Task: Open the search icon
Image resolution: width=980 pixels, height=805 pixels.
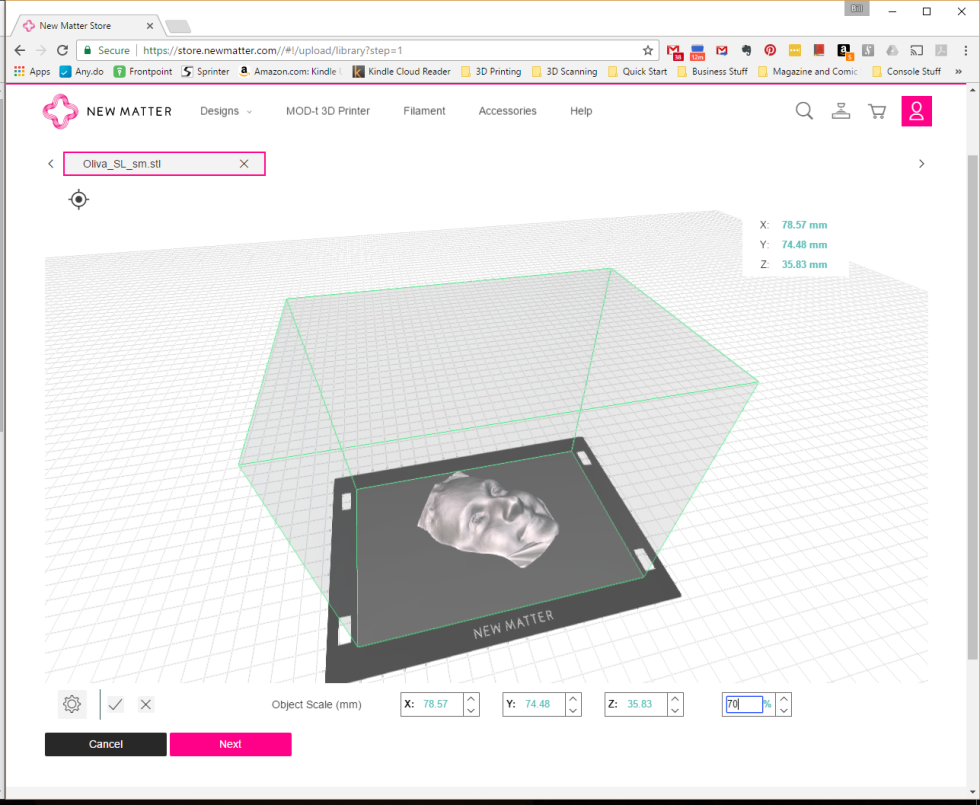Action: (x=804, y=111)
